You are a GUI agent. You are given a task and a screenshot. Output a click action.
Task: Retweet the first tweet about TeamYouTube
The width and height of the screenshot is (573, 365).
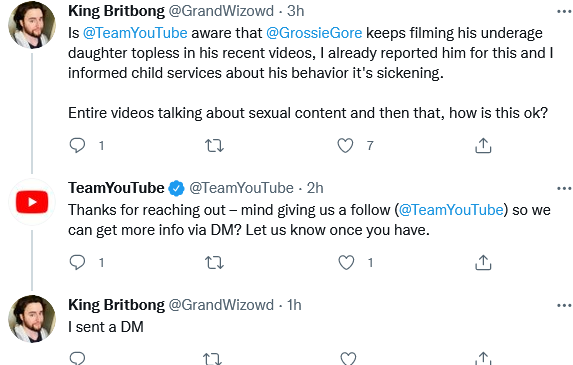(214, 146)
